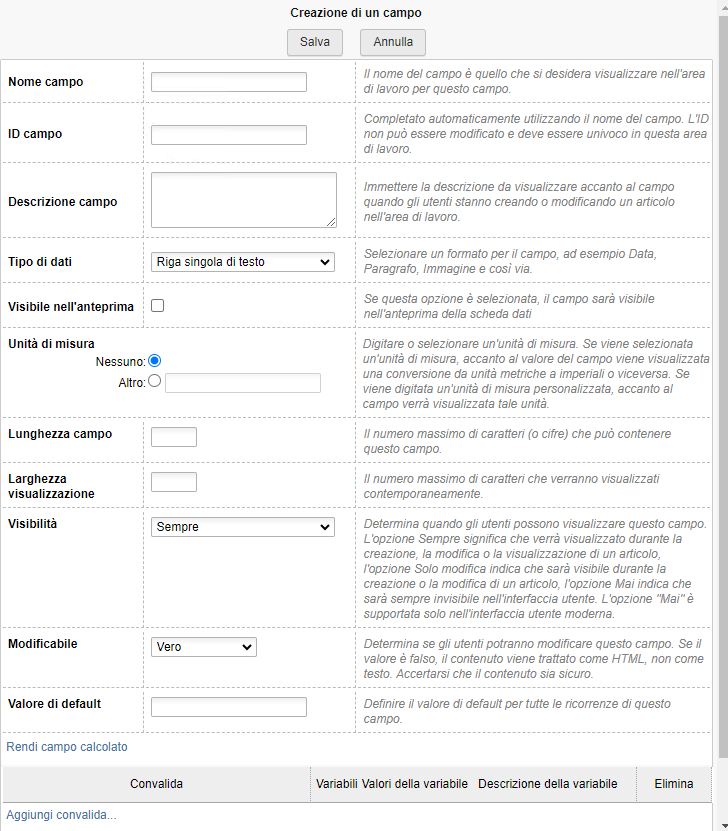Click the text field next to Altro
This screenshot has width=728, height=831.
(245, 382)
